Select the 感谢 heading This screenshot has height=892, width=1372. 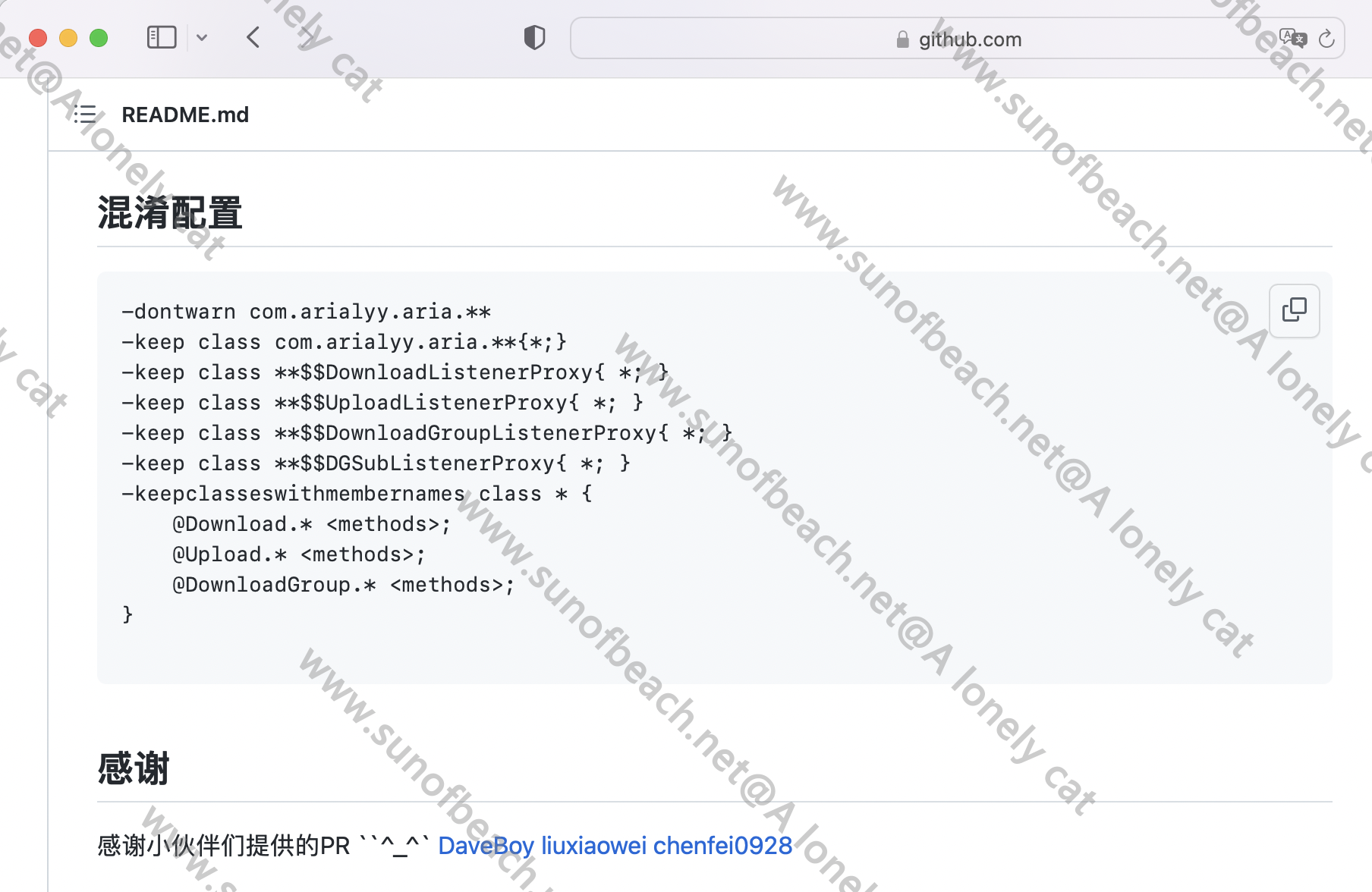coord(134,768)
